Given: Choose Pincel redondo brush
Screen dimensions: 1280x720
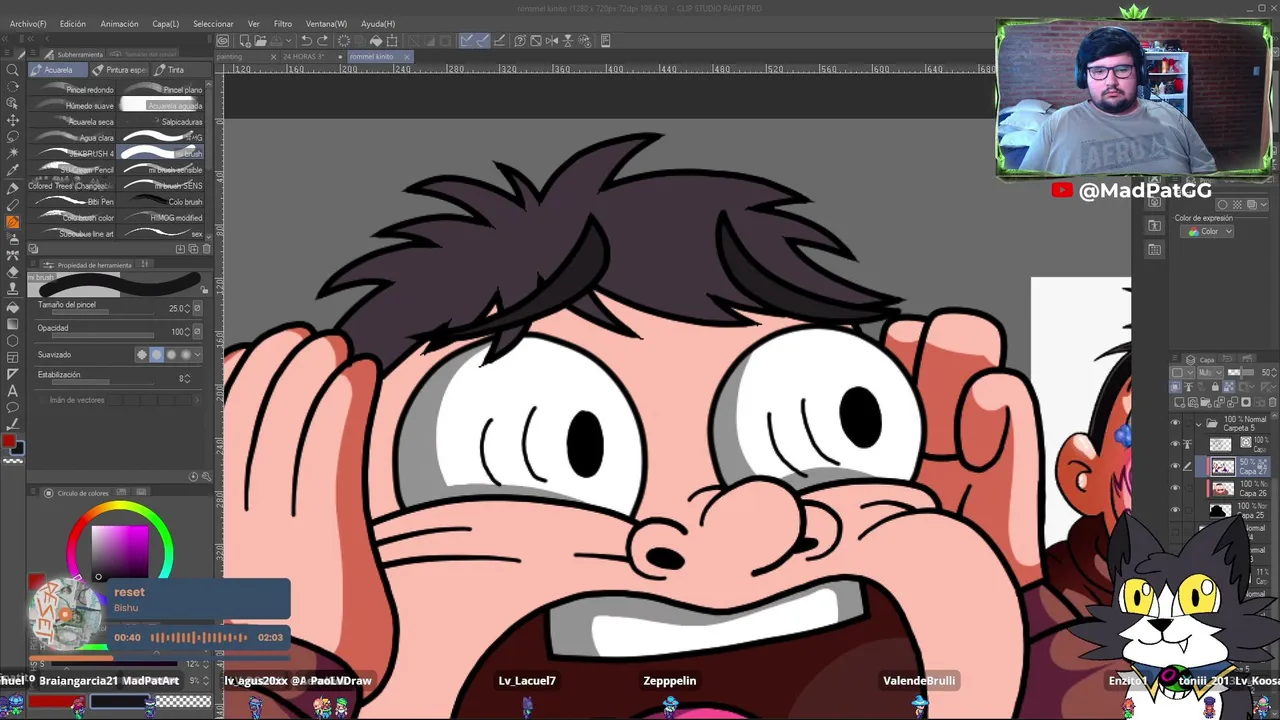Looking at the screenshot, I should pos(74,90).
